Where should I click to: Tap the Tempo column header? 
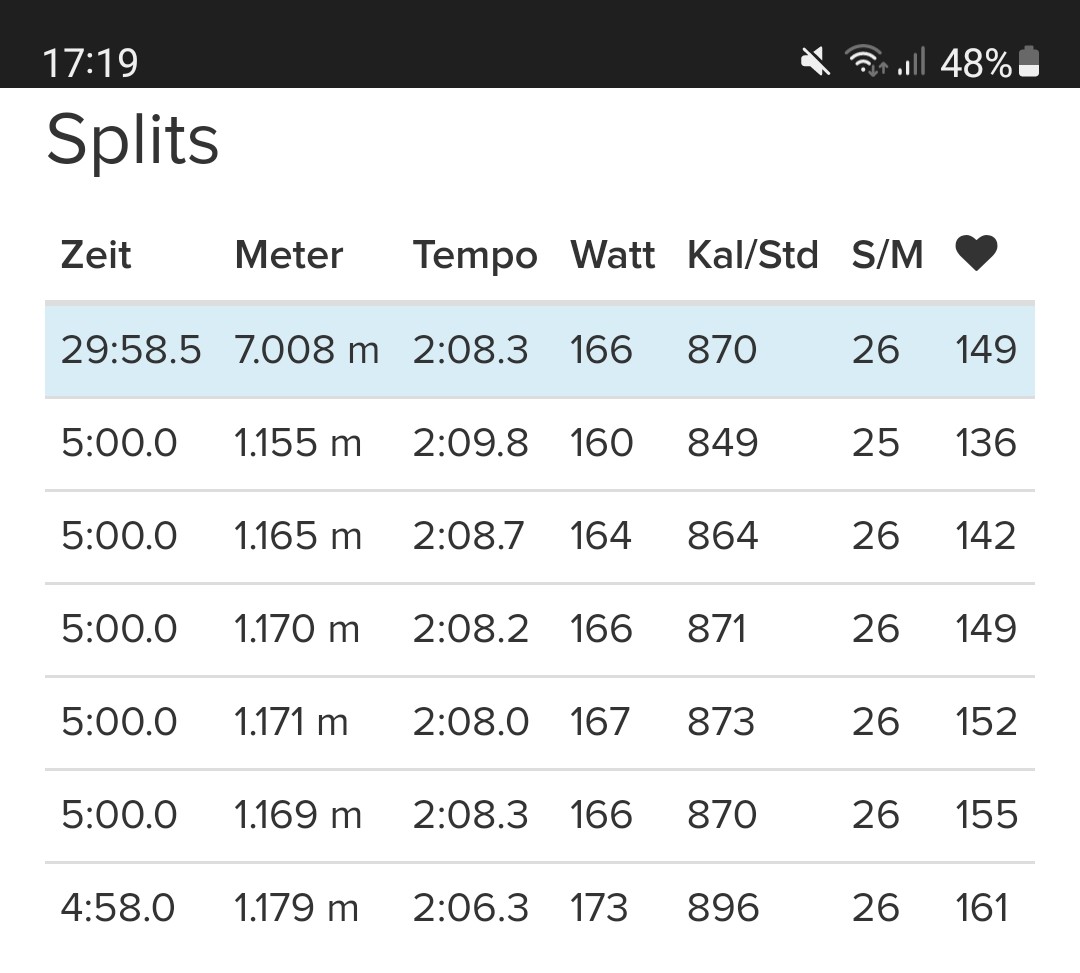click(475, 255)
